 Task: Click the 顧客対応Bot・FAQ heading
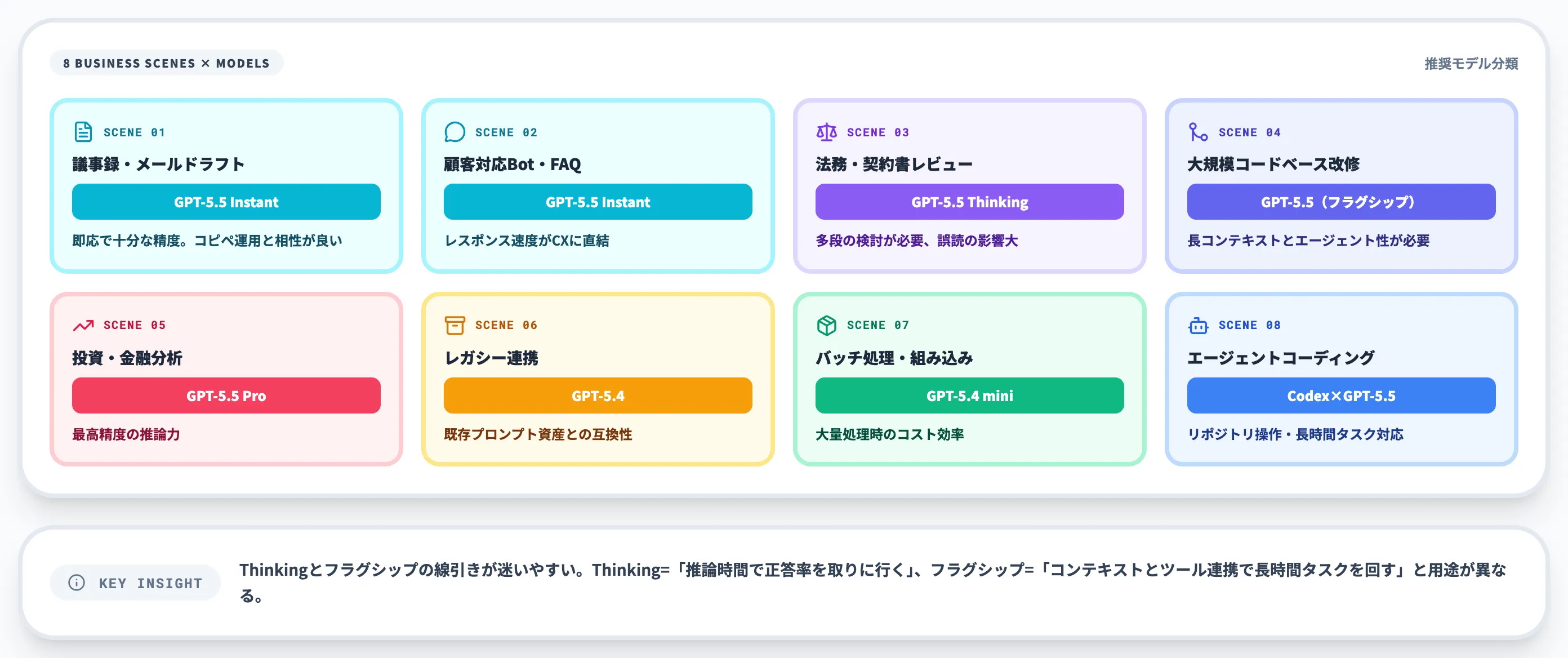[513, 164]
